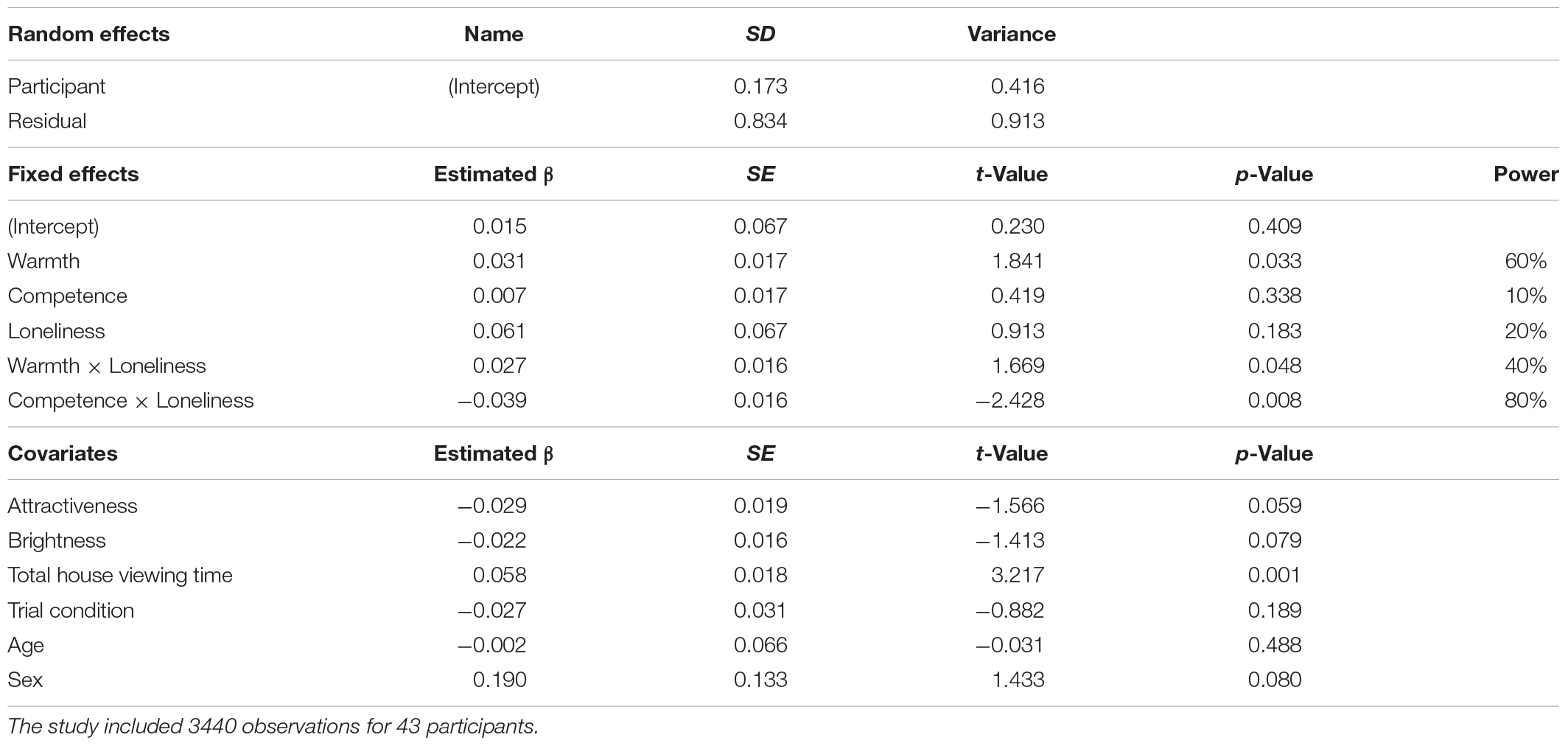The image size is (1568, 746).
Task: Select the Participant row label
Action: [57, 86]
